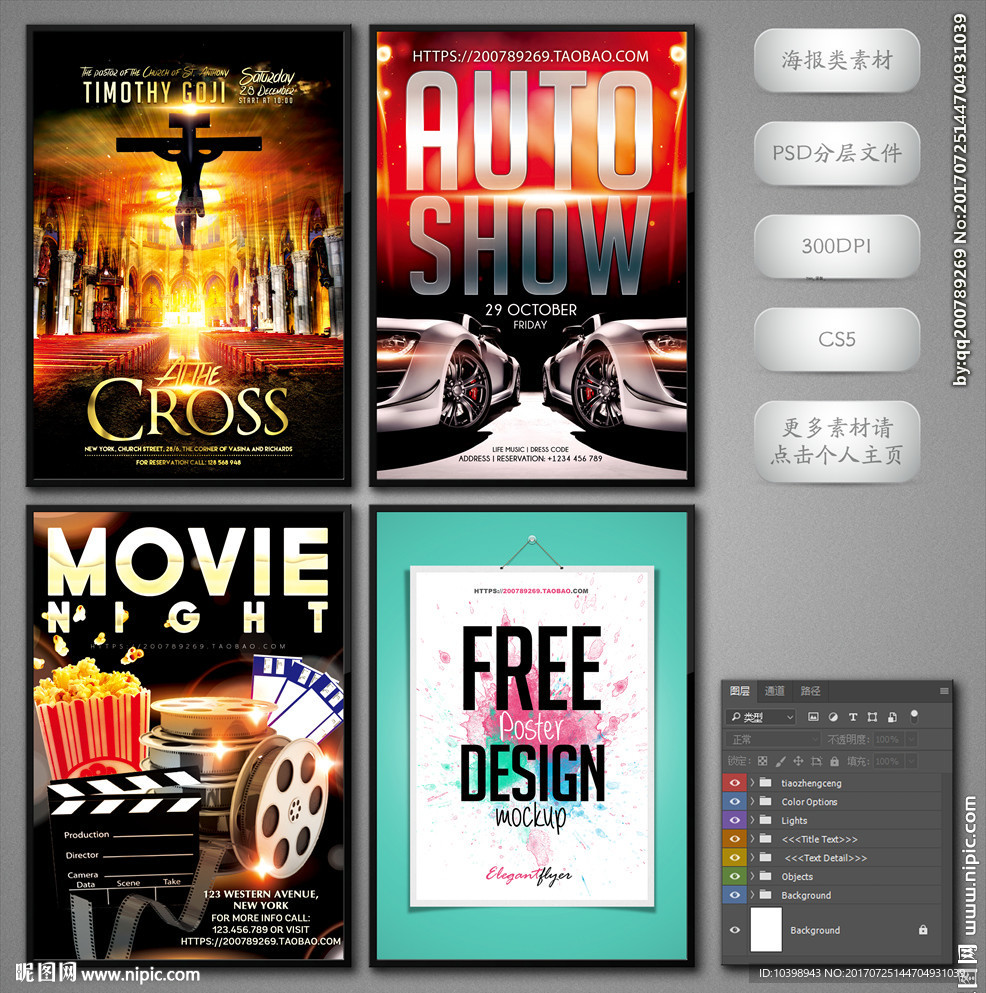Viewport: 986px width, 993px height.
Task: Filter layers by shape layers icon
Action: [873, 717]
